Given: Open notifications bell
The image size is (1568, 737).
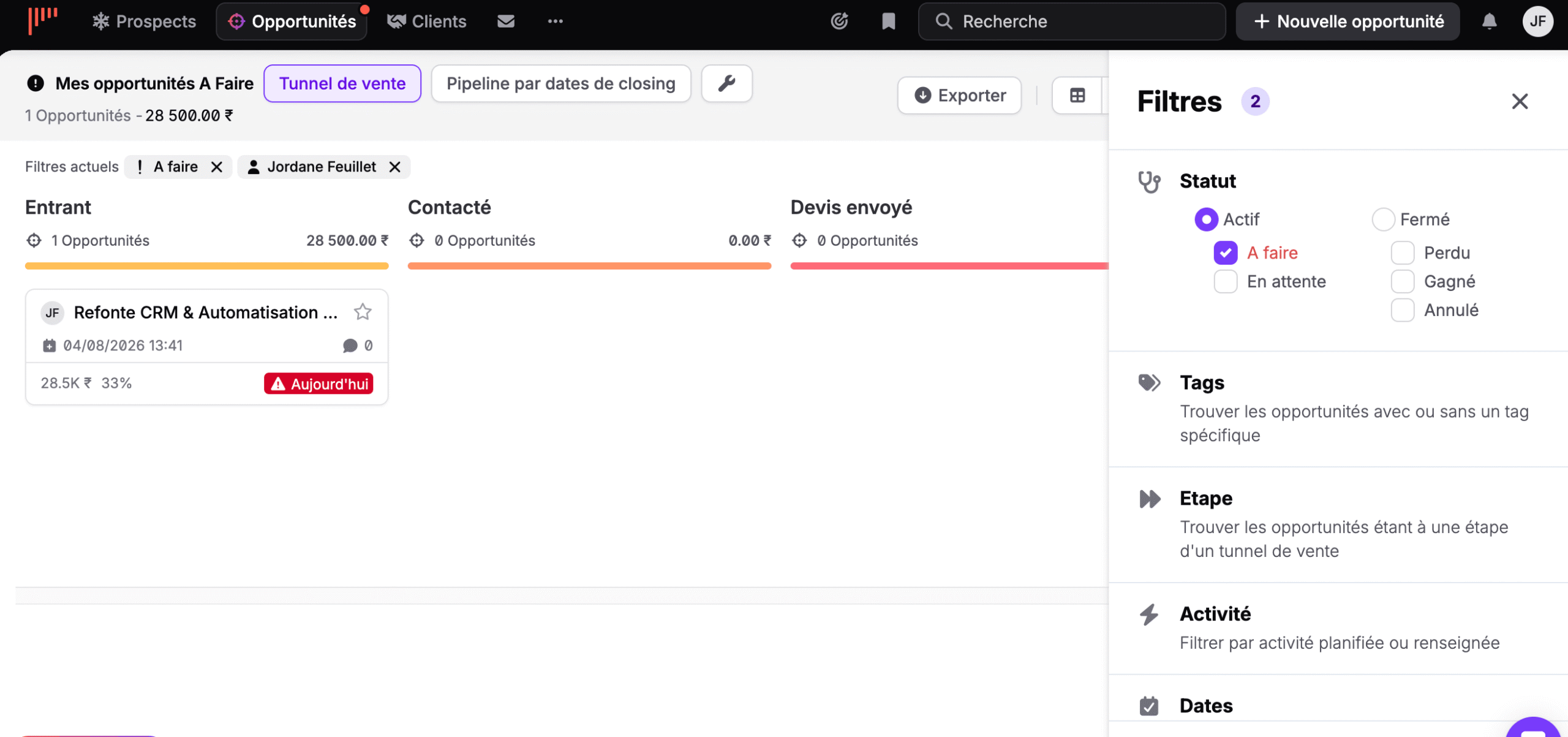Looking at the screenshot, I should click(1489, 21).
